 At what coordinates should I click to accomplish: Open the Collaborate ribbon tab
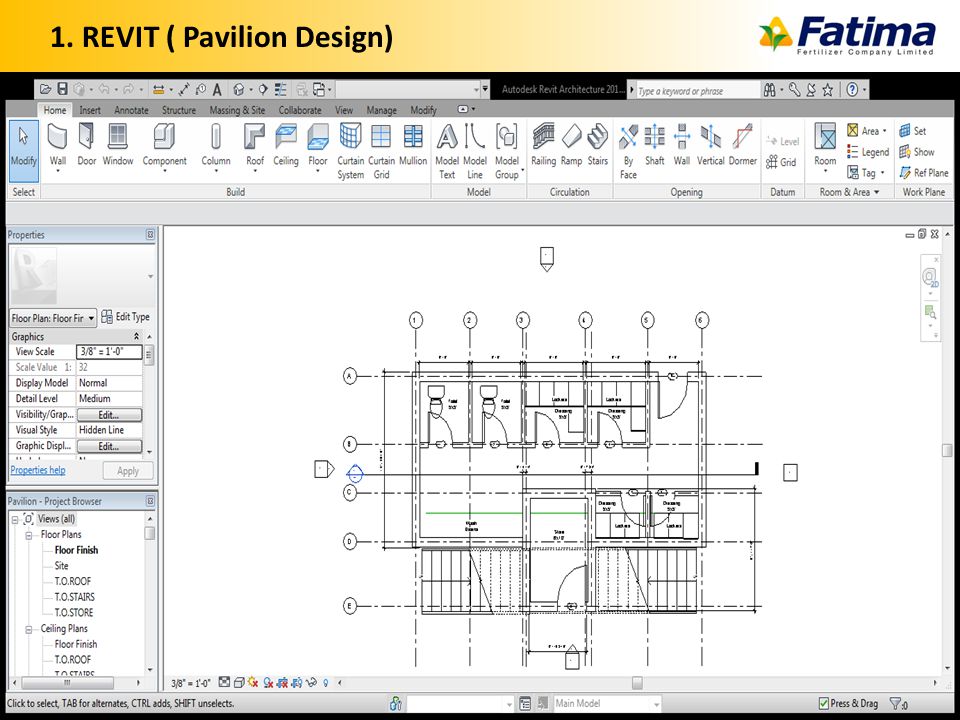[x=300, y=110]
